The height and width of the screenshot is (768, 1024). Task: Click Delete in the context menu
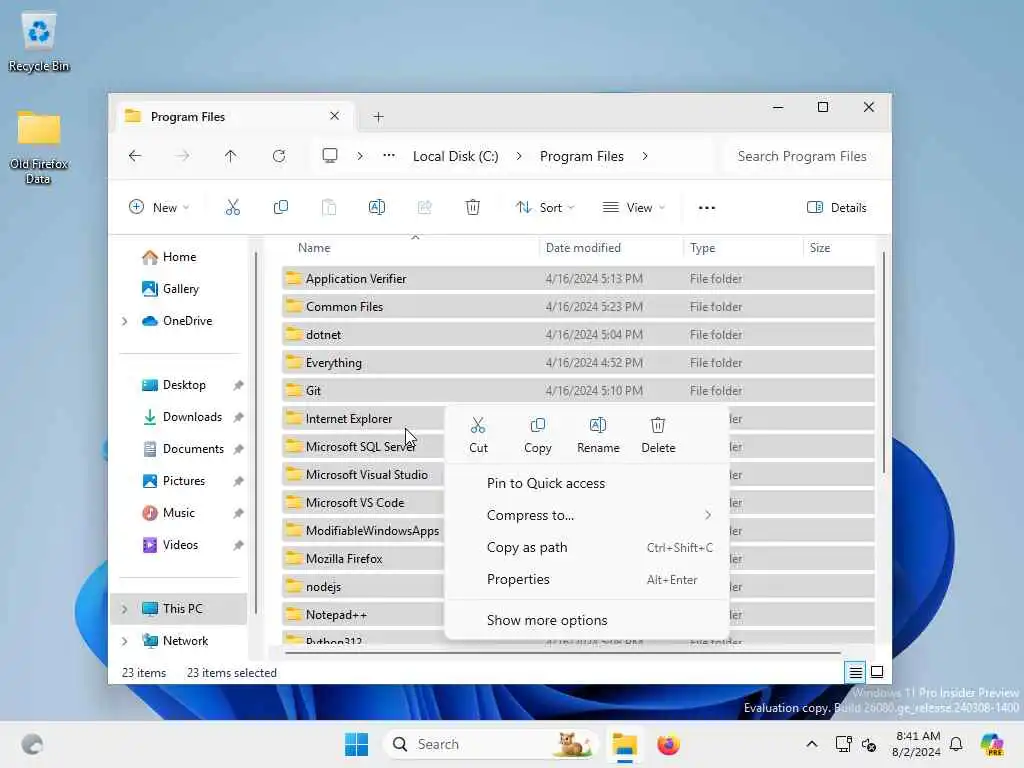658,436
